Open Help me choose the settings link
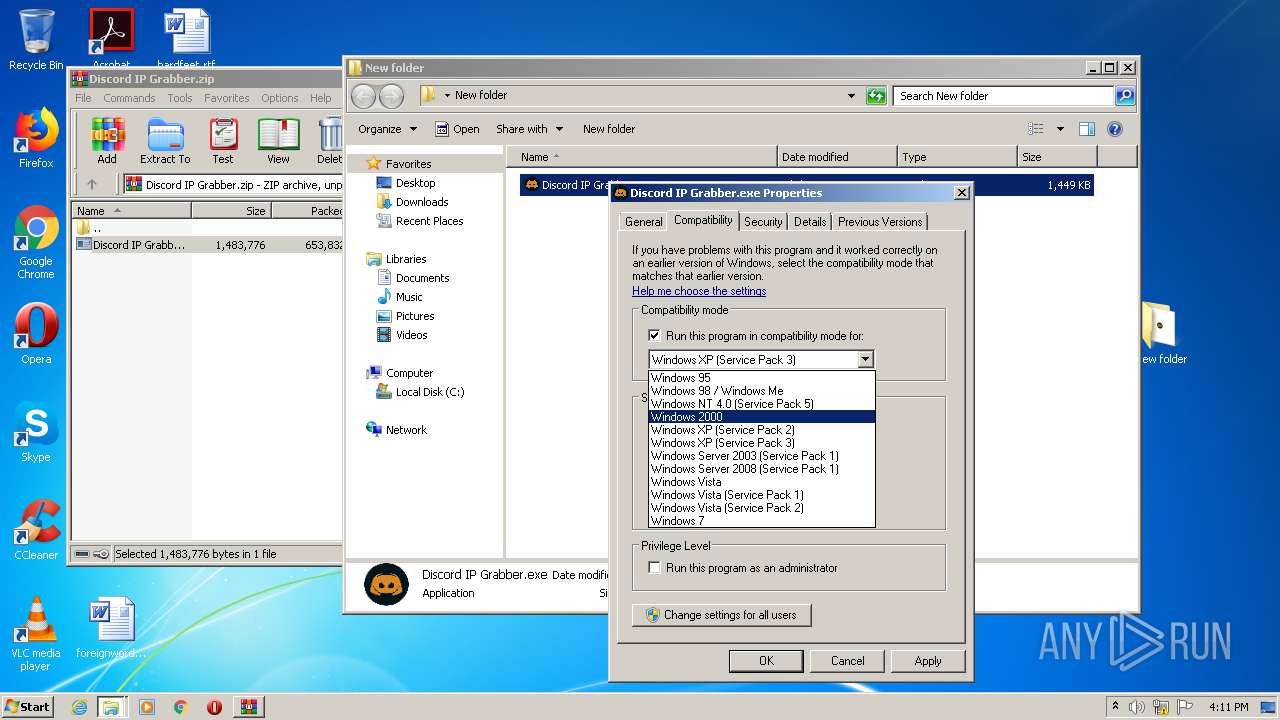The width and height of the screenshot is (1280, 720). pyautogui.click(x=699, y=291)
